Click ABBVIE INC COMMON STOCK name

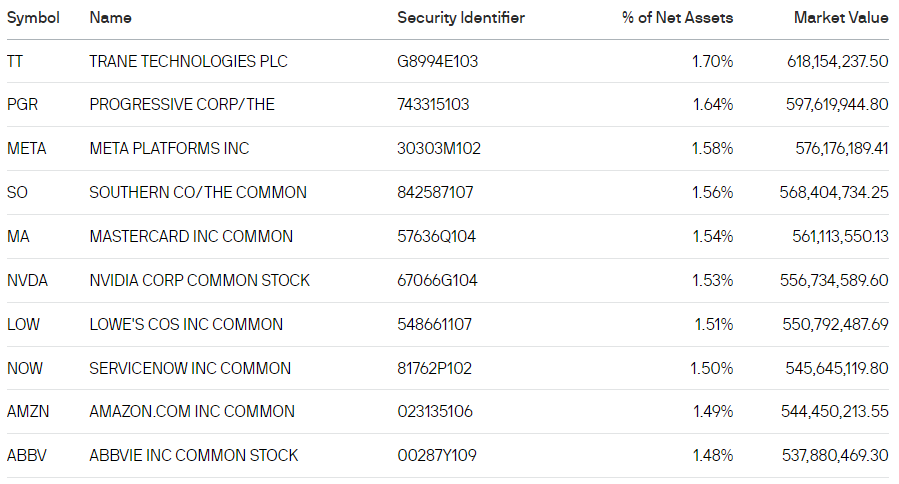[194, 456]
